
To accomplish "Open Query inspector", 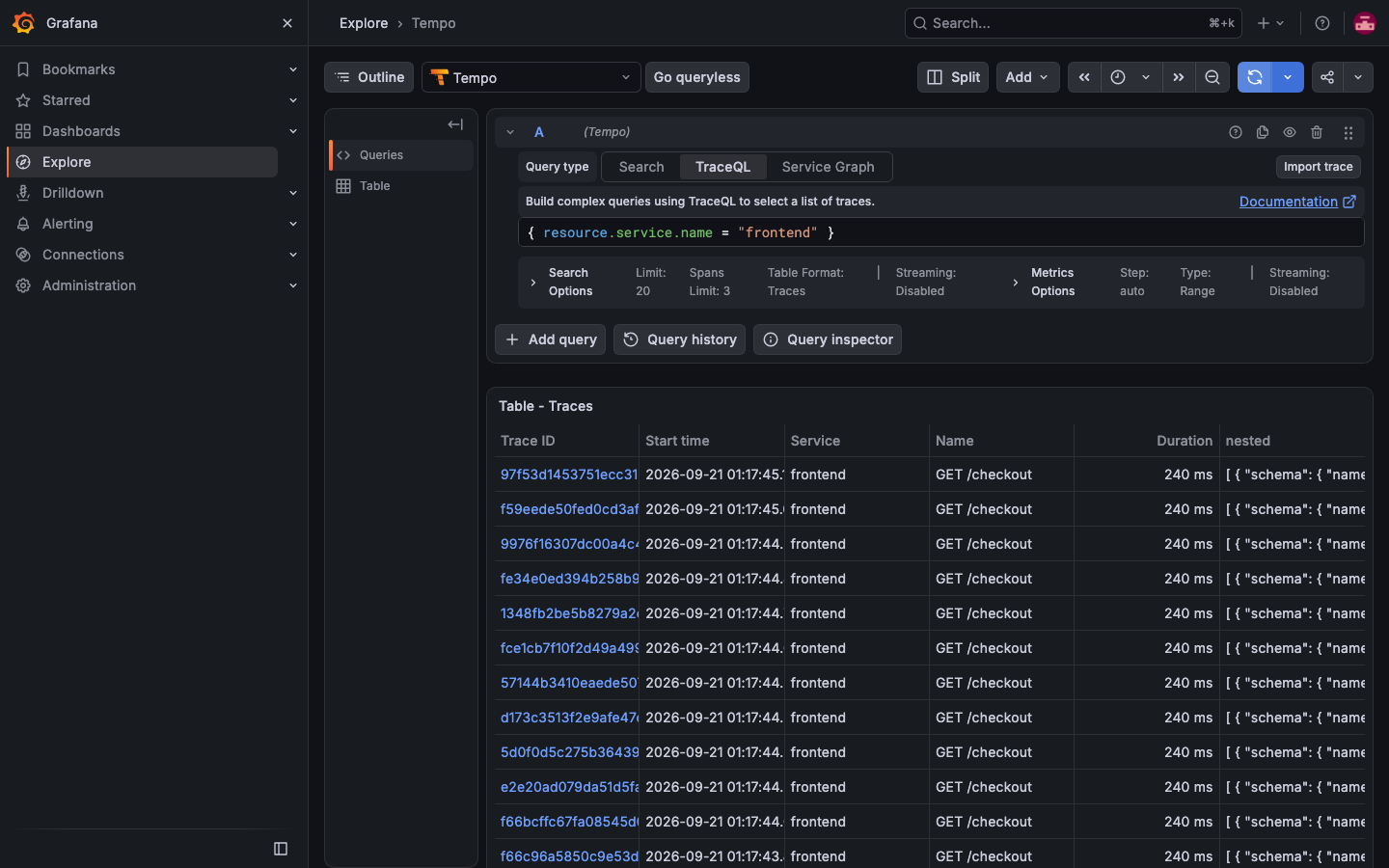I will (x=828, y=339).
